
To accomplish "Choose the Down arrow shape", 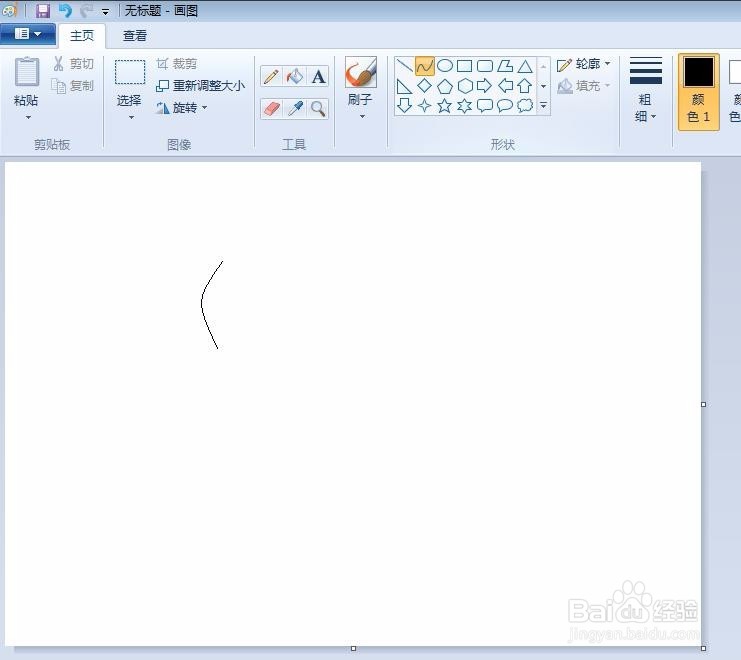I will (x=405, y=105).
